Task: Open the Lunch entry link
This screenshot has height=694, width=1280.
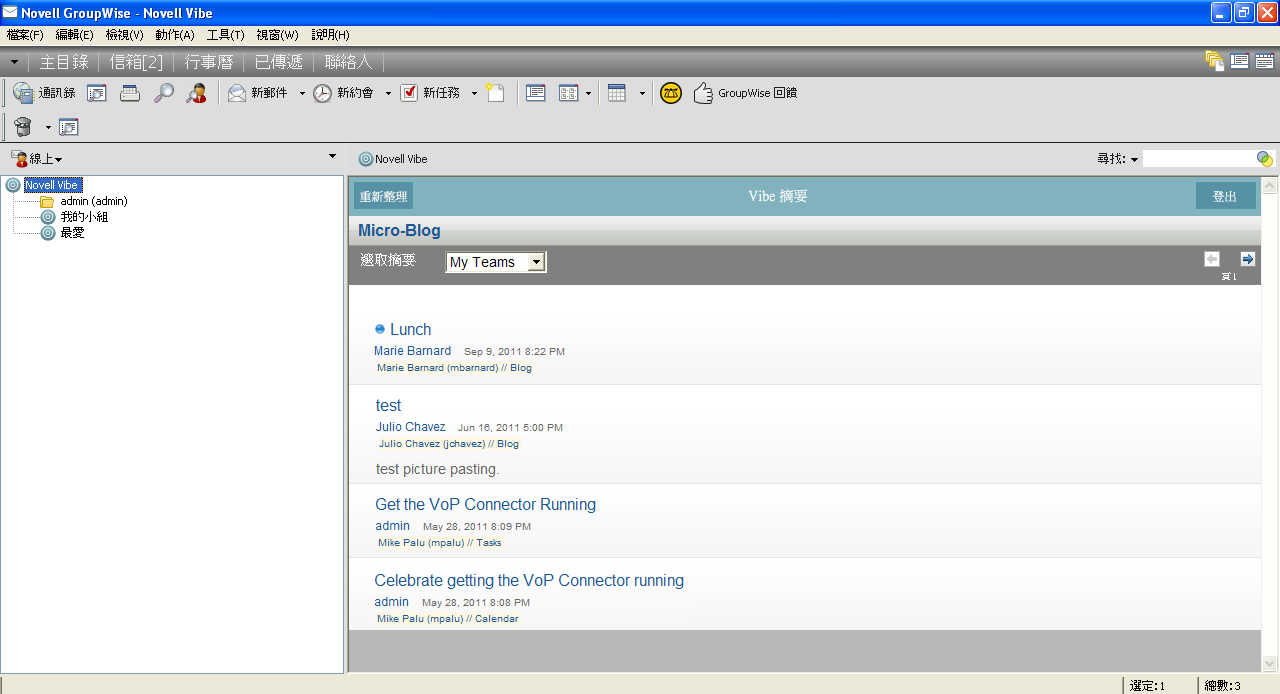Action: (410, 329)
